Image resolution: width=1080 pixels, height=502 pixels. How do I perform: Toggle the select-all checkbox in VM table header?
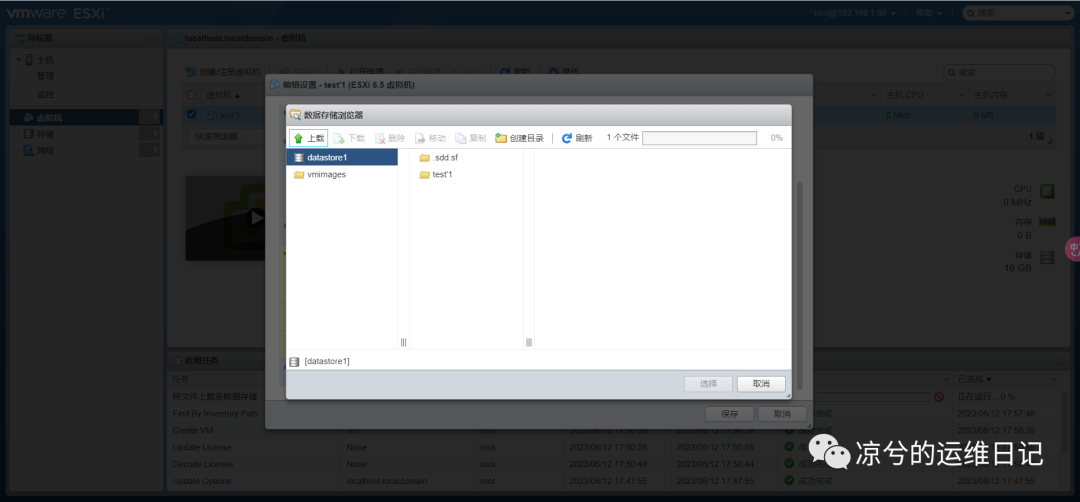pyautogui.click(x=191, y=94)
